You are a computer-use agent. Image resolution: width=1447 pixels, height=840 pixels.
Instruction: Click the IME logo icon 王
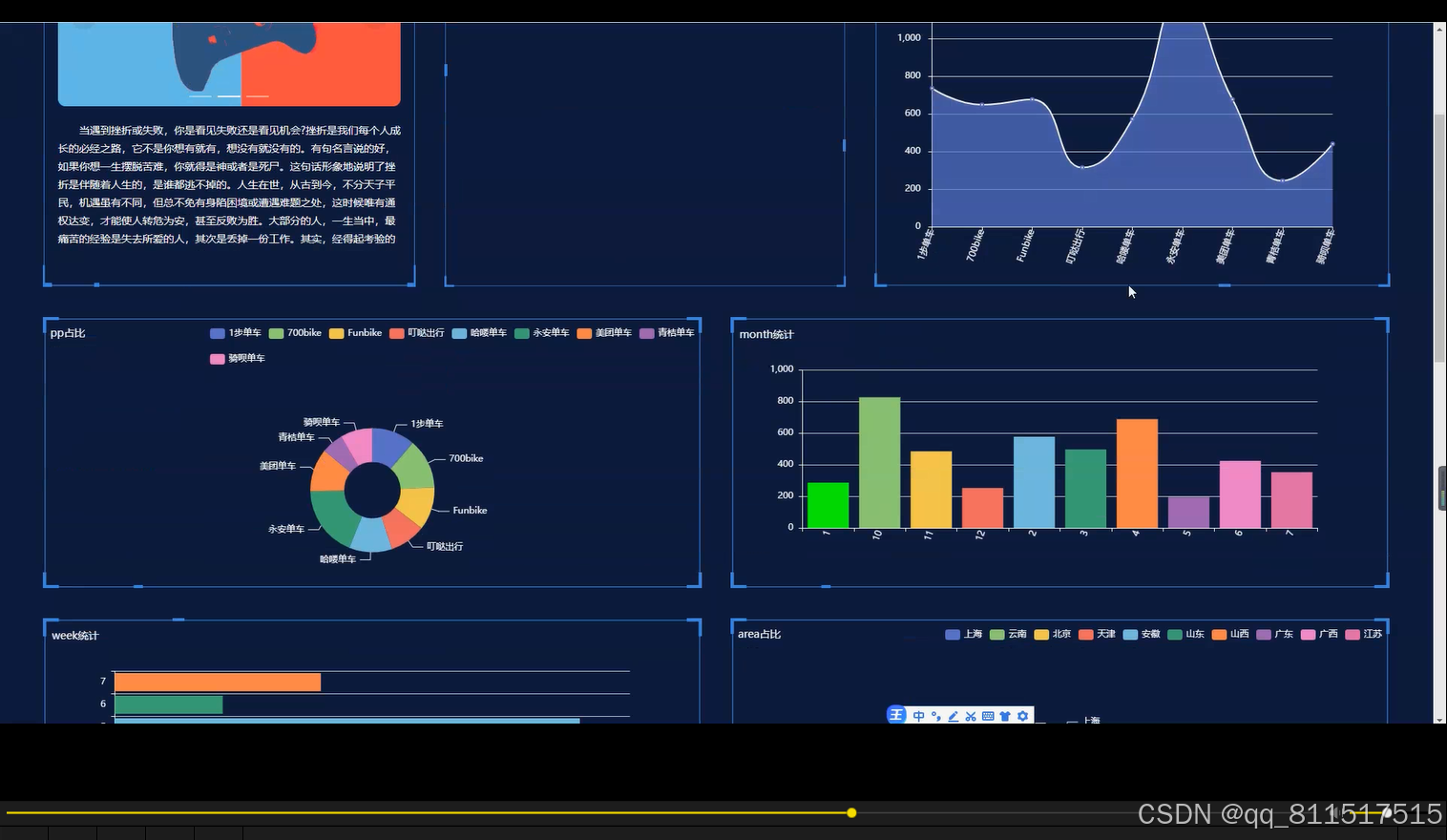(x=896, y=715)
